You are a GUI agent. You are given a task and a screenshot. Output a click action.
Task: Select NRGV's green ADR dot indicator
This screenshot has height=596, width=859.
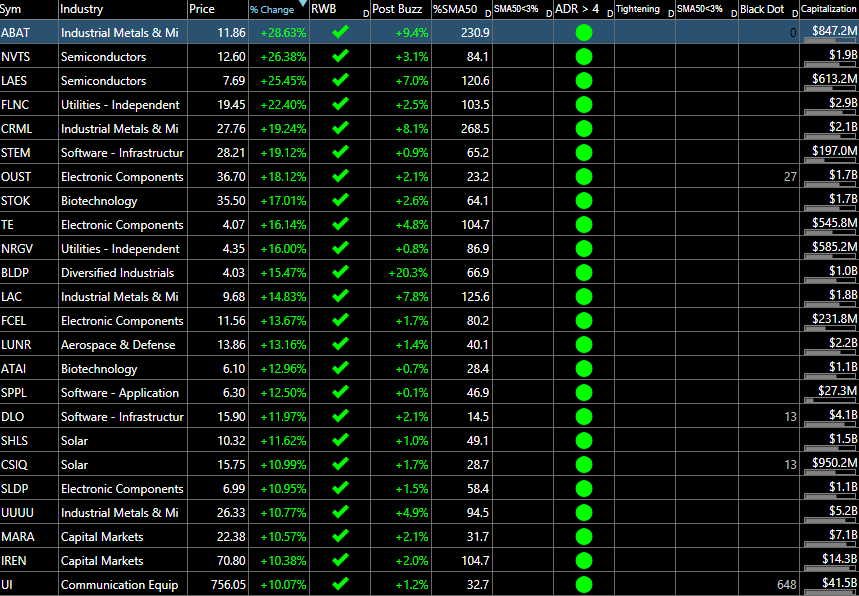[x=584, y=249]
